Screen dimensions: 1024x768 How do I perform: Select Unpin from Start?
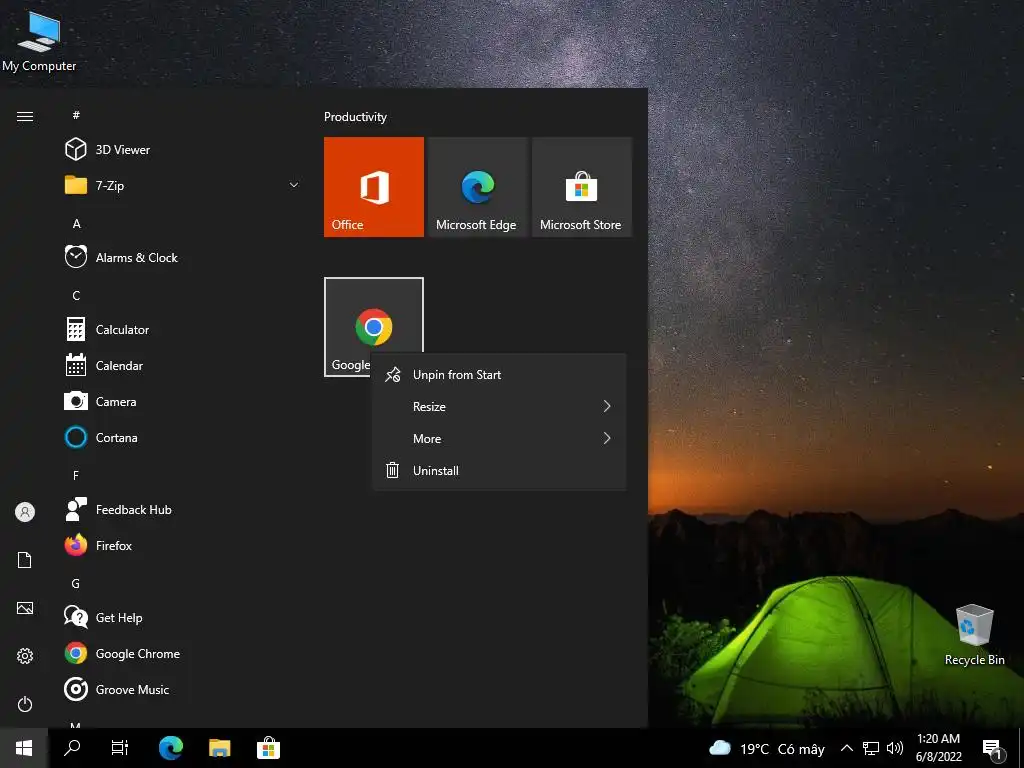[x=499, y=375]
